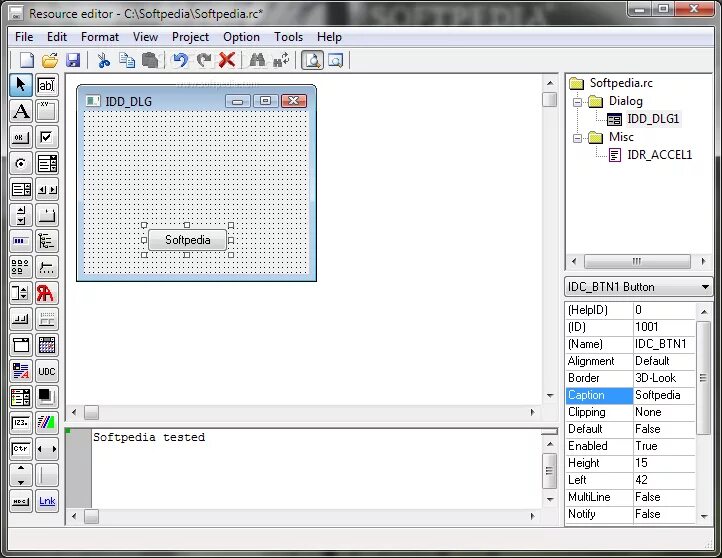Image resolution: width=722 pixels, height=558 pixels.
Task: Open the Format menu
Action: (100, 37)
